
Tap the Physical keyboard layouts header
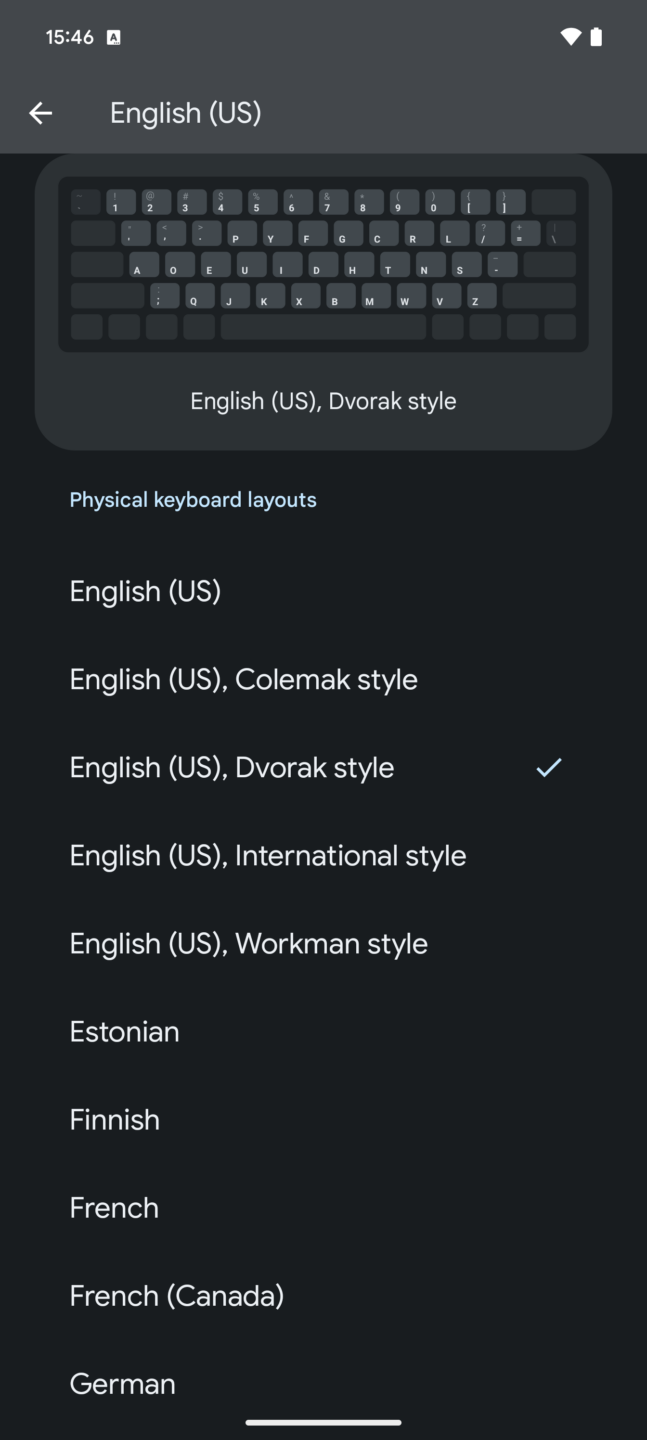tap(193, 500)
